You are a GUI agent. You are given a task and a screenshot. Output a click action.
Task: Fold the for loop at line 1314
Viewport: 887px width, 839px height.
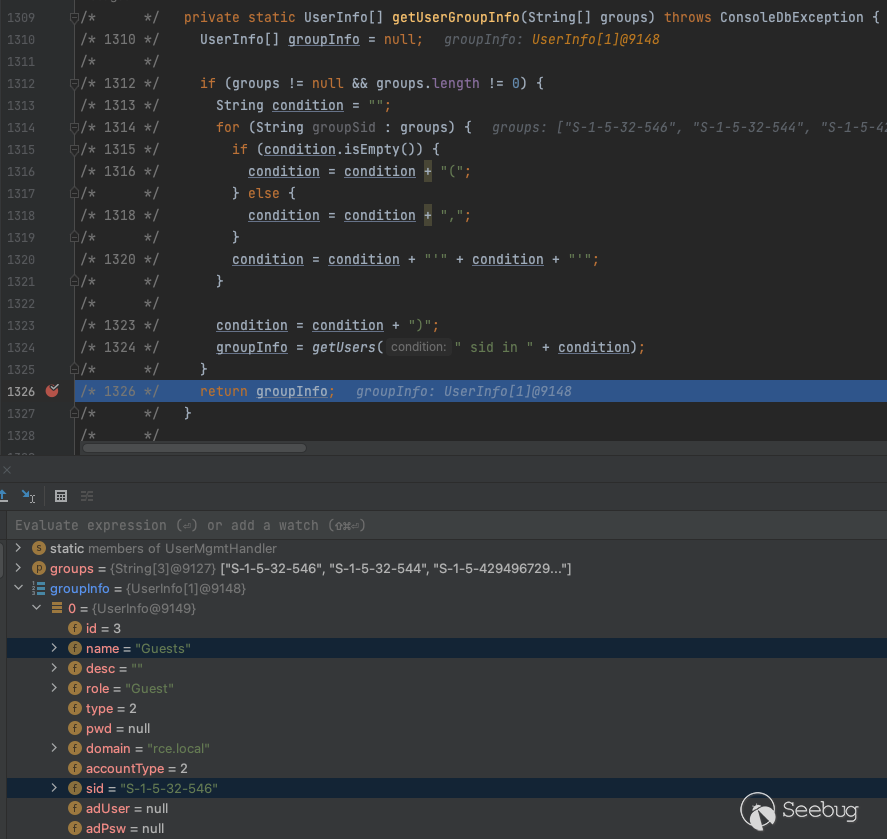(74, 127)
